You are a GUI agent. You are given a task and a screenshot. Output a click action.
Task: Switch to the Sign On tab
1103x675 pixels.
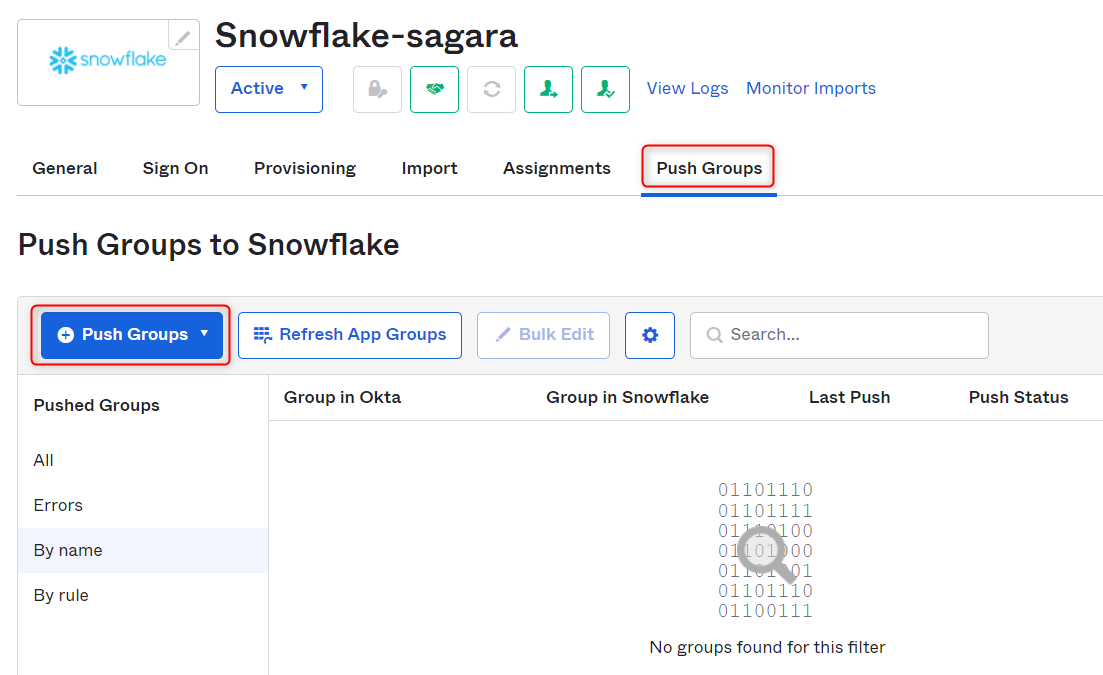[175, 169]
